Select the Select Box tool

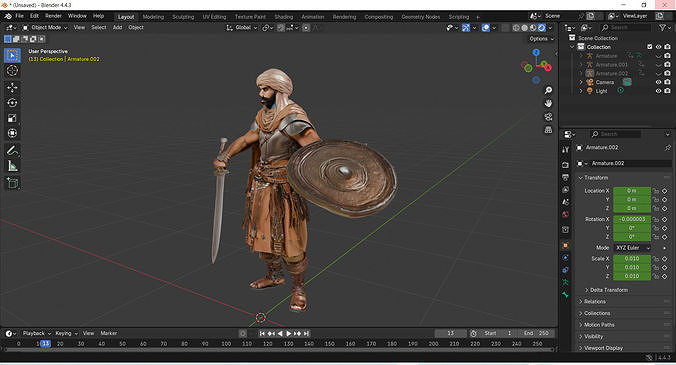coord(12,55)
